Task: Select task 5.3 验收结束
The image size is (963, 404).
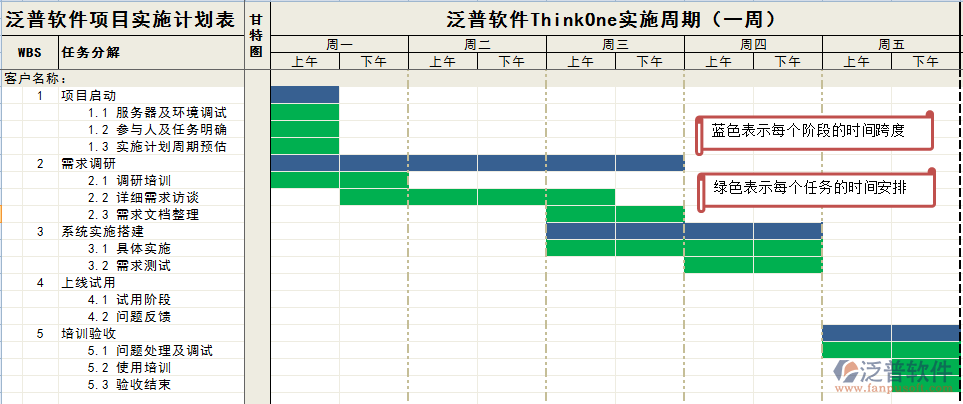Action: (x=129, y=385)
